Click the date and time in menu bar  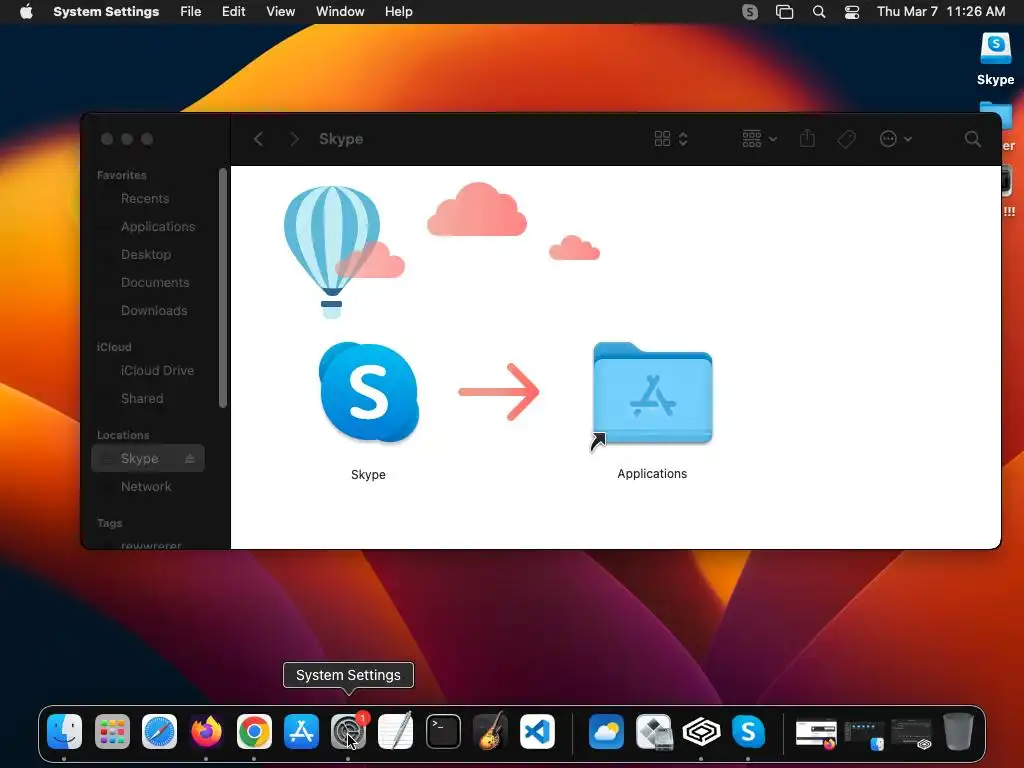coord(940,12)
